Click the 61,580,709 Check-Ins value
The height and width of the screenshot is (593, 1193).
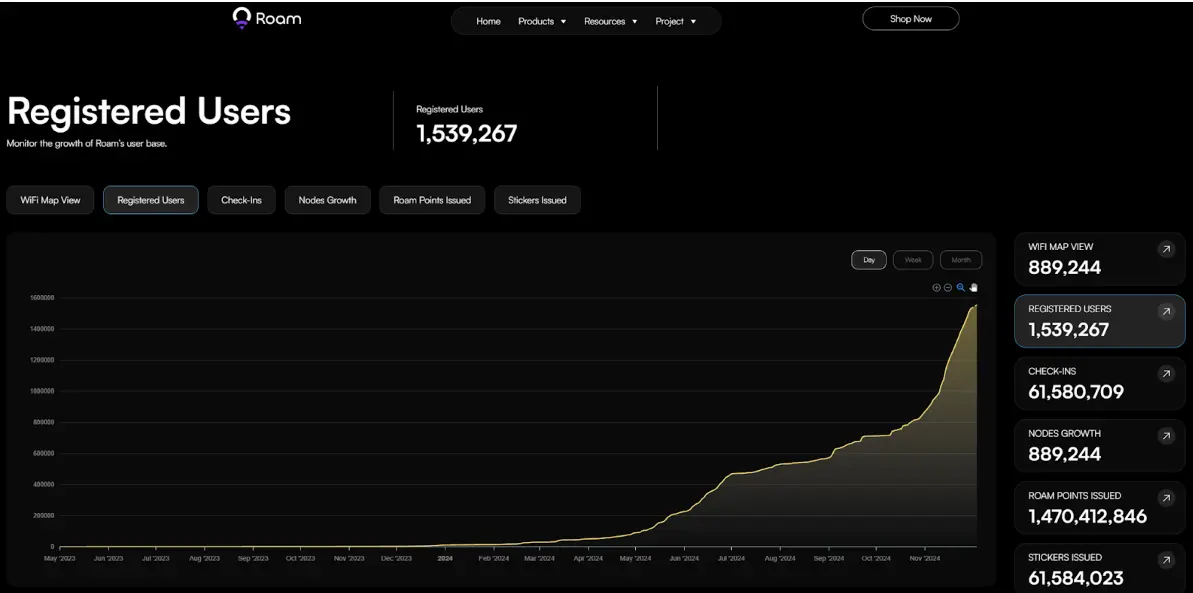[1076, 392]
